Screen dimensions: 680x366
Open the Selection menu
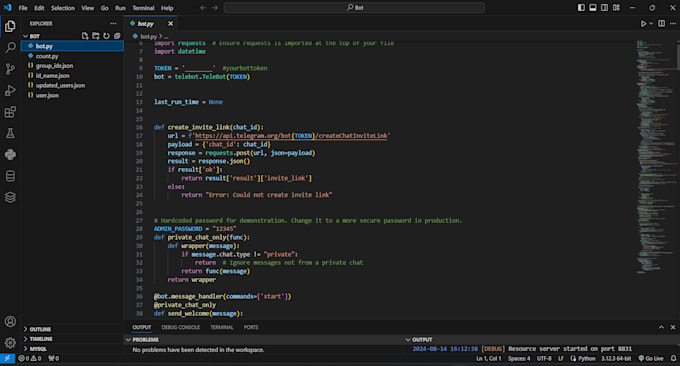coord(63,8)
